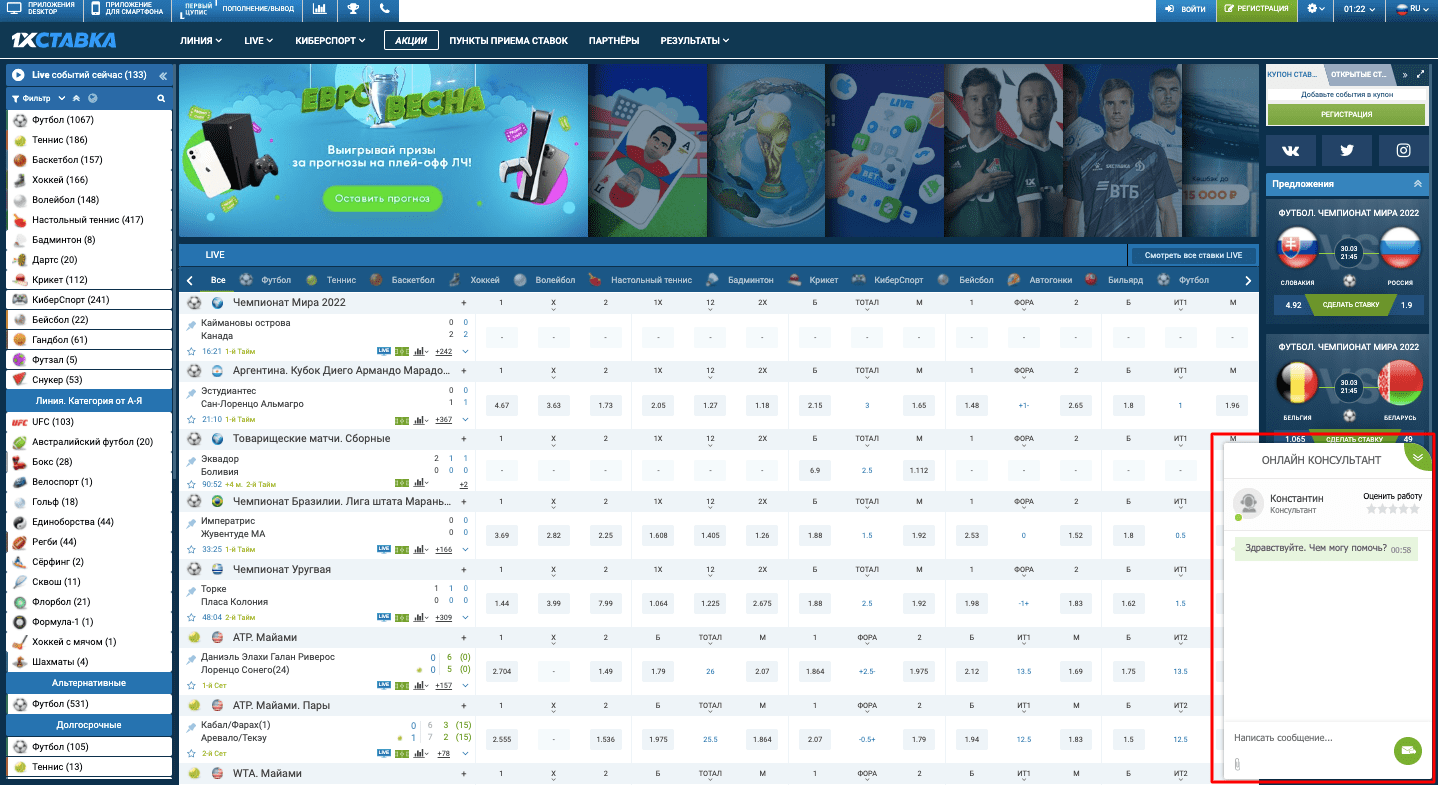
Task: Open the ЛИНИЯ dropdown menu
Action: [x=202, y=41]
